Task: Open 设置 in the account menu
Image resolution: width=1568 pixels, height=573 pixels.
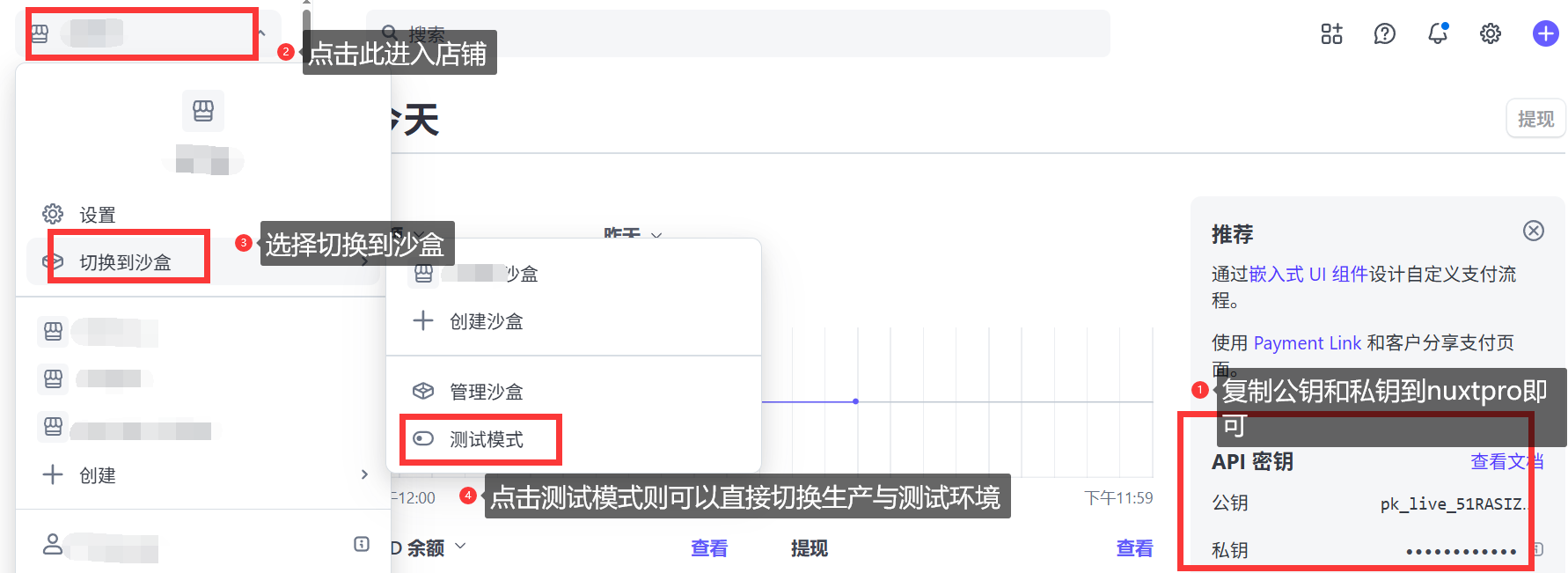Action: 97,215
